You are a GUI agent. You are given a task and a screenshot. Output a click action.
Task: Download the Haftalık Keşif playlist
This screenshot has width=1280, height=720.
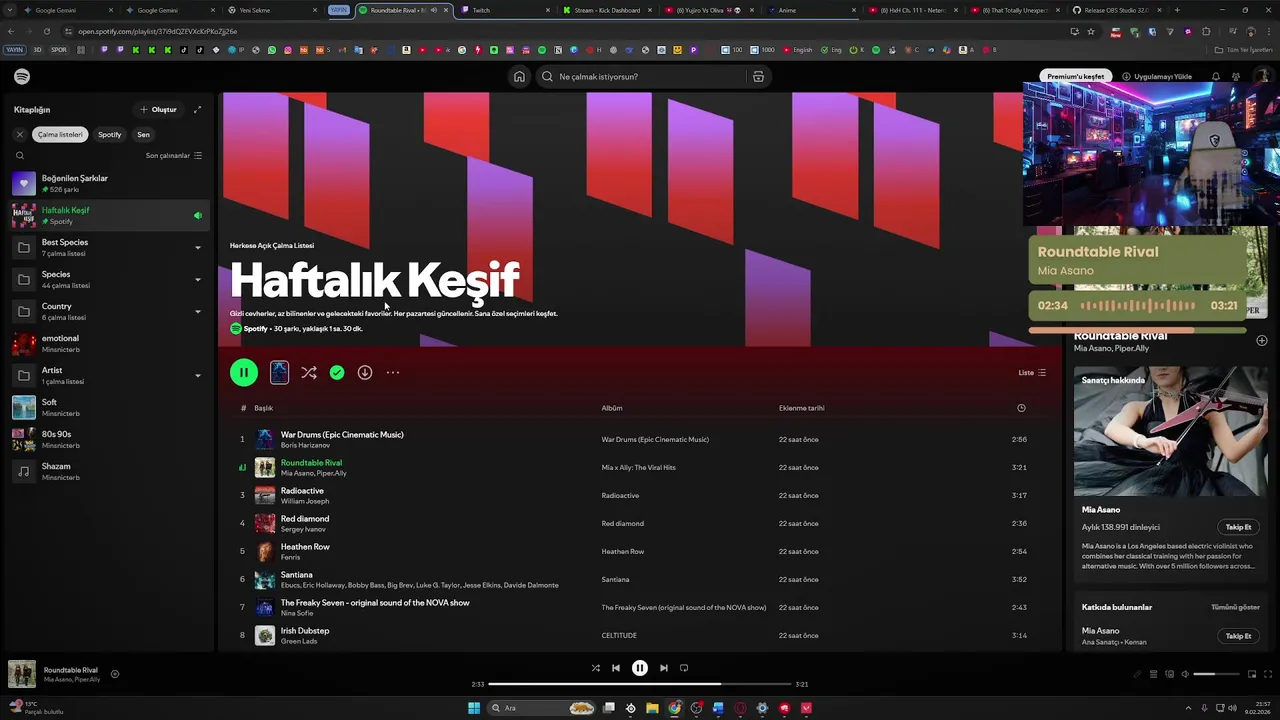pos(365,372)
